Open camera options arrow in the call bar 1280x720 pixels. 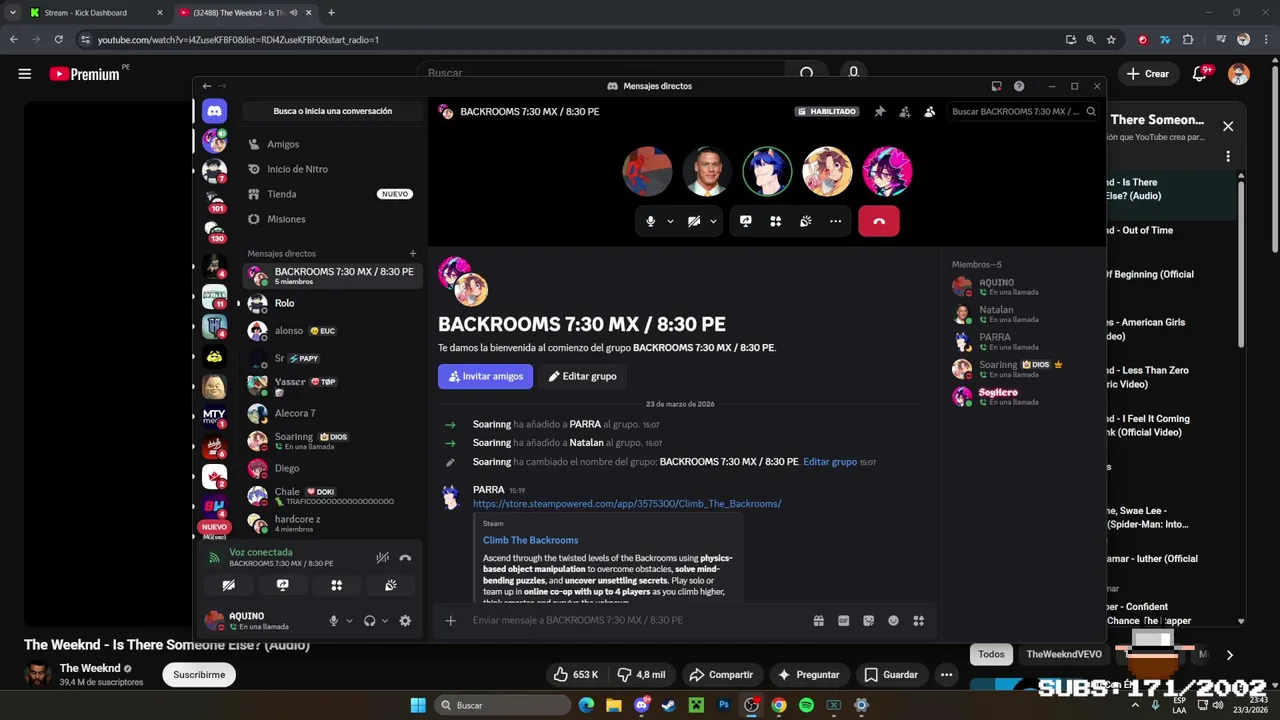coord(713,221)
